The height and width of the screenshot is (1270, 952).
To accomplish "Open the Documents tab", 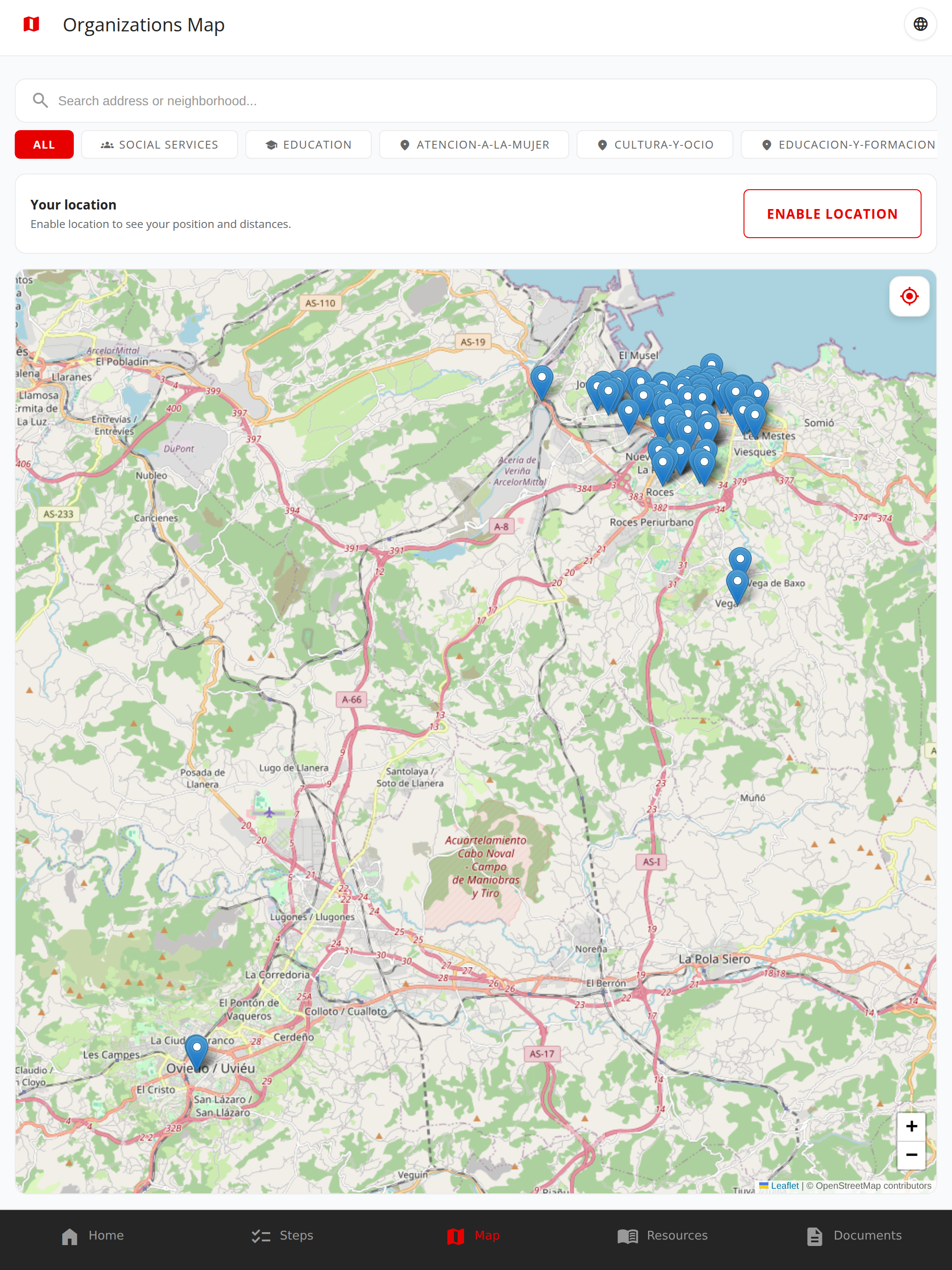I will [x=854, y=1235].
